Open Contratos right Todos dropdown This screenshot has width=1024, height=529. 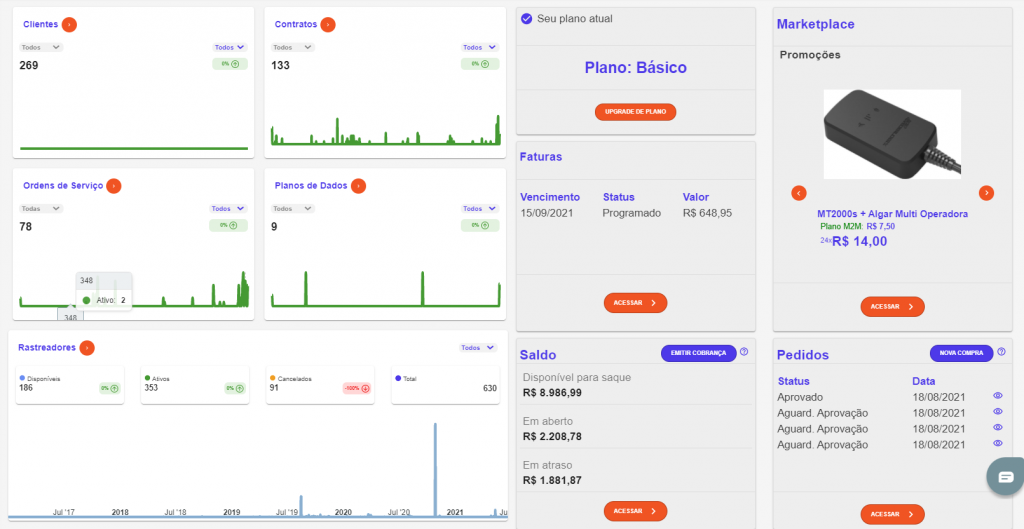coord(481,47)
